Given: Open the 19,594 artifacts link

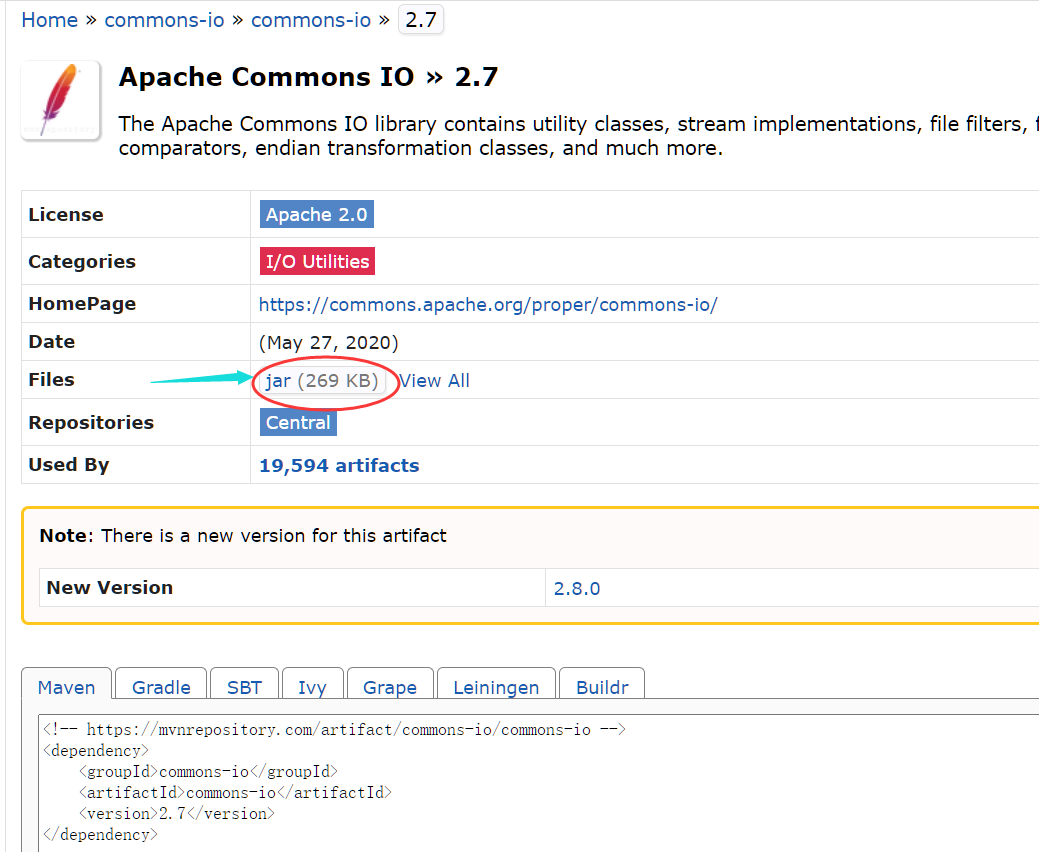Looking at the screenshot, I should [x=339, y=465].
